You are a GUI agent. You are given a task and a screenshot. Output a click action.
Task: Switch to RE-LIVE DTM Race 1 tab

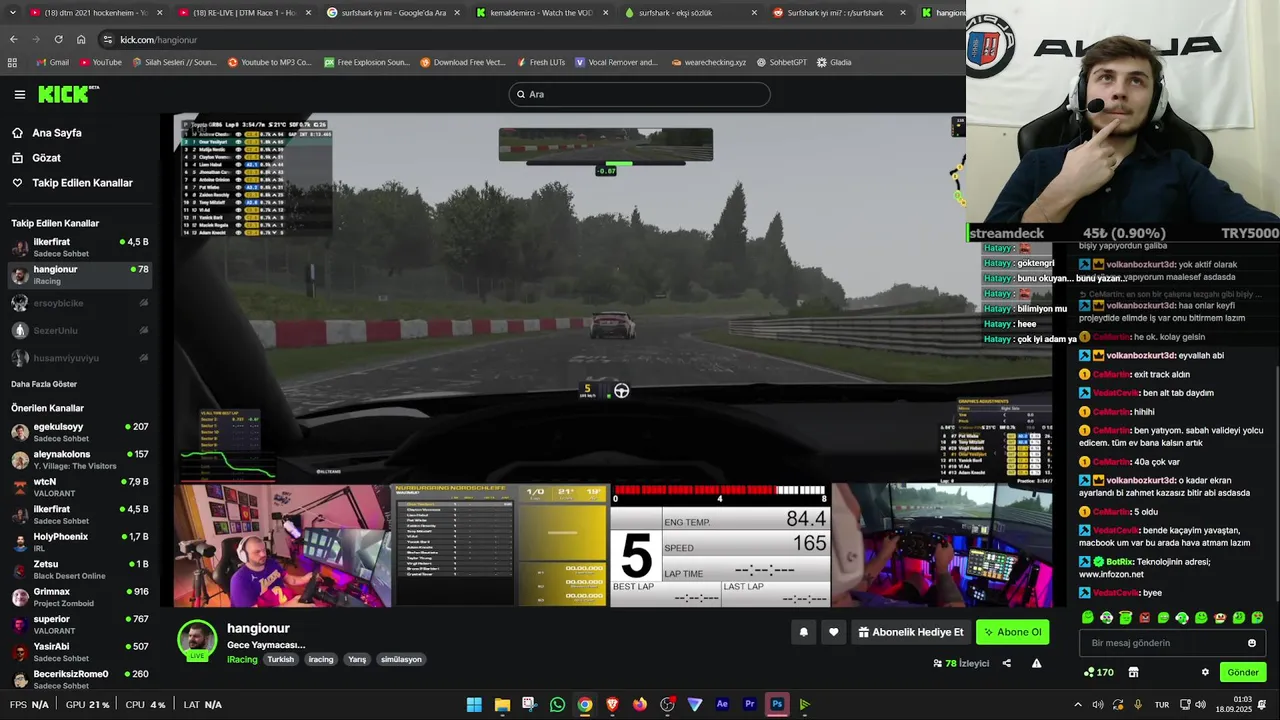point(245,13)
